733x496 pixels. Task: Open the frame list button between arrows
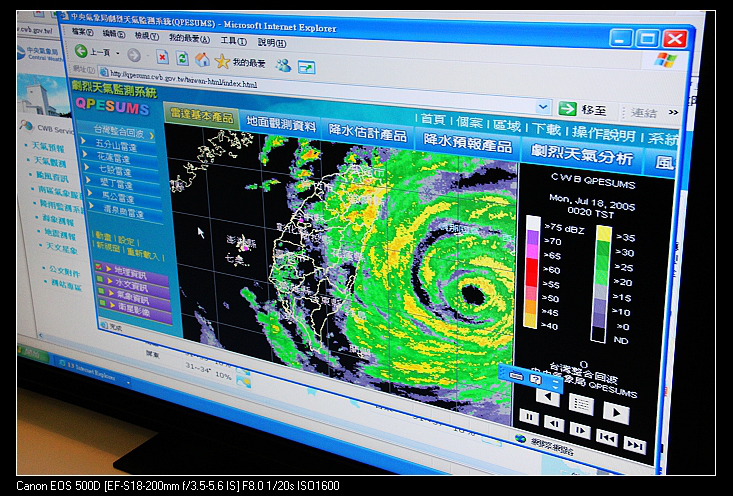(x=581, y=404)
